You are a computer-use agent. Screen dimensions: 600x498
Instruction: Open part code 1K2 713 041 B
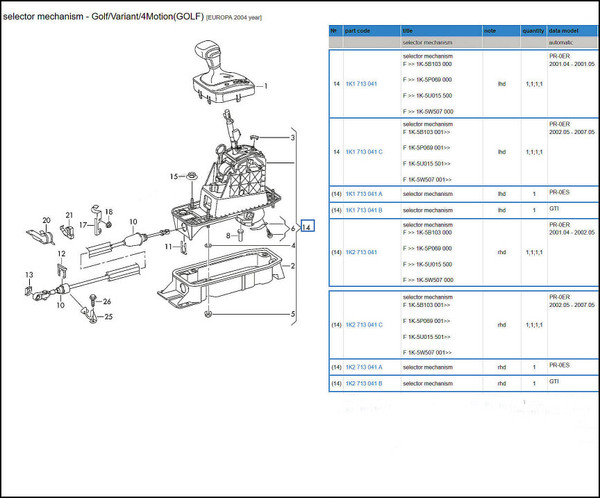tap(364, 383)
